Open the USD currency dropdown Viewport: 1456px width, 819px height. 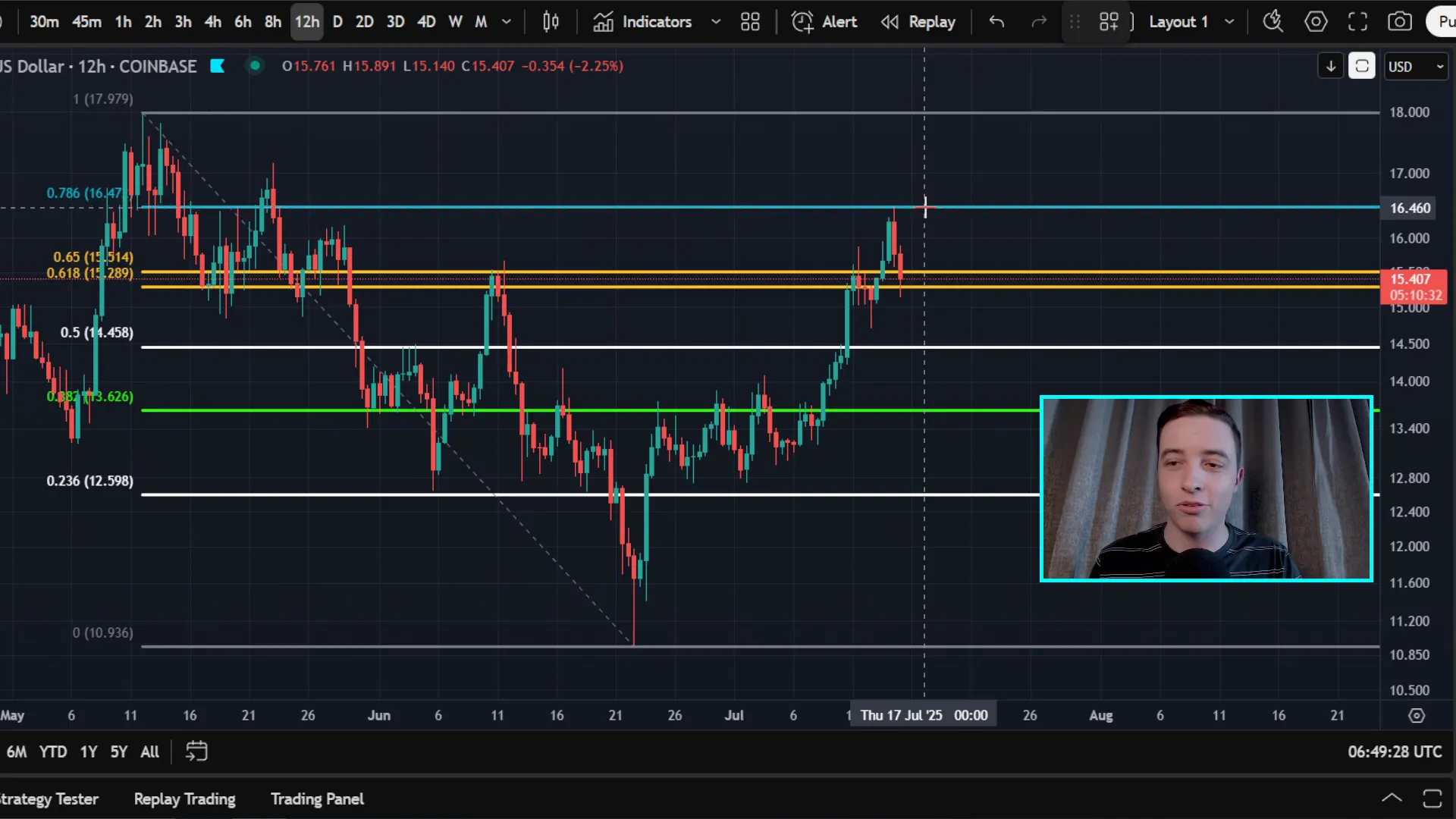pos(1416,67)
